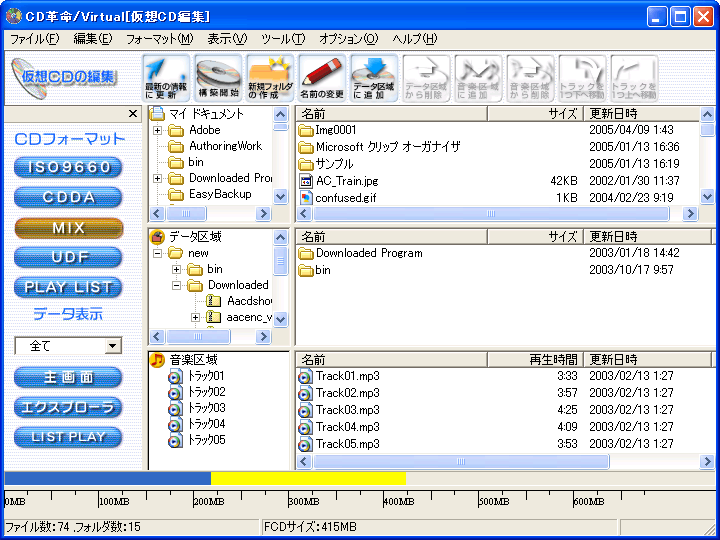Expand the Adobe folder node
This screenshot has height=540, width=720.
pyautogui.click(x=158, y=130)
